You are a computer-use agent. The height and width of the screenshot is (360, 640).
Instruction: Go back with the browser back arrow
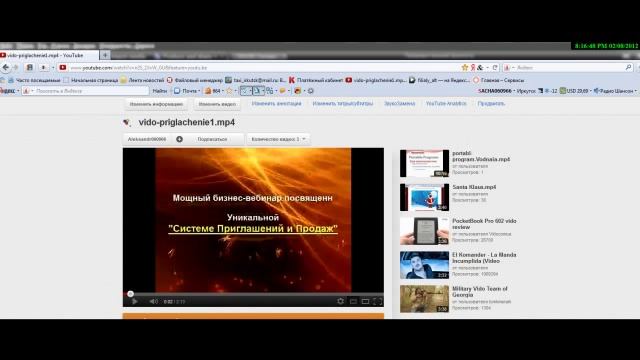point(6,67)
